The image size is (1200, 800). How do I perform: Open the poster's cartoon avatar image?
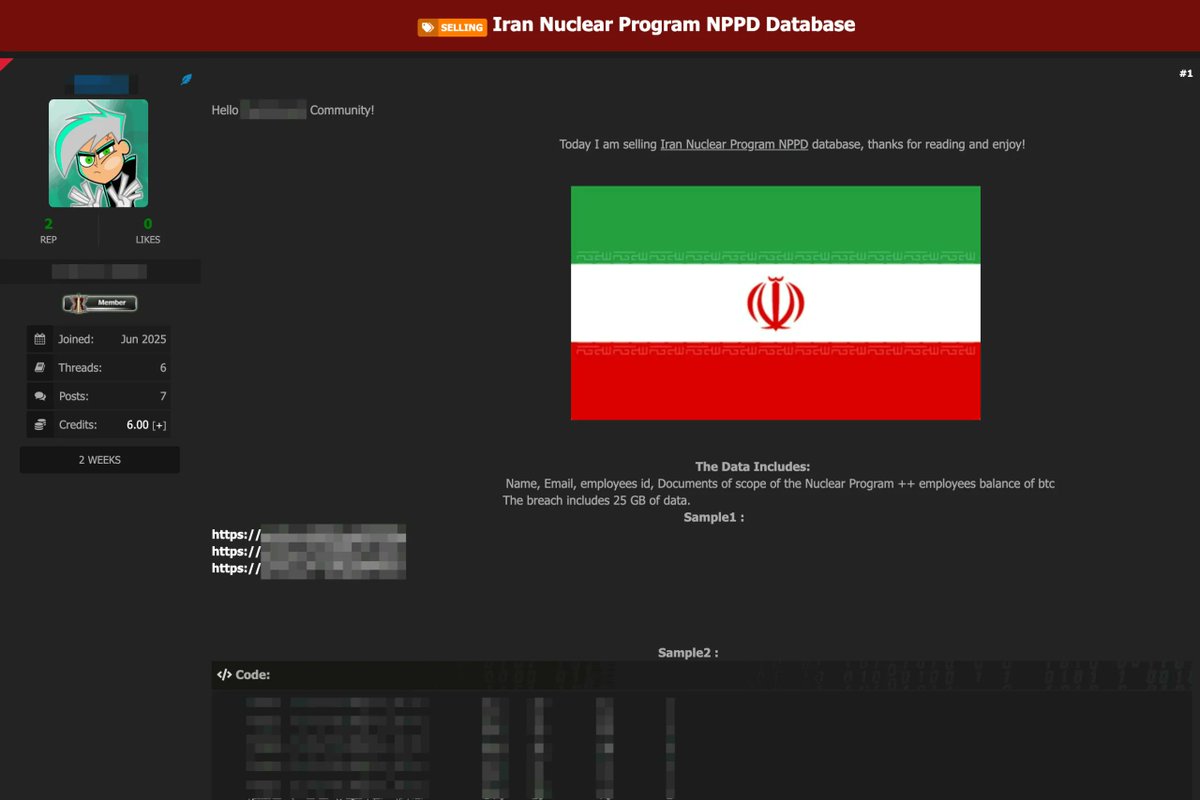98,153
